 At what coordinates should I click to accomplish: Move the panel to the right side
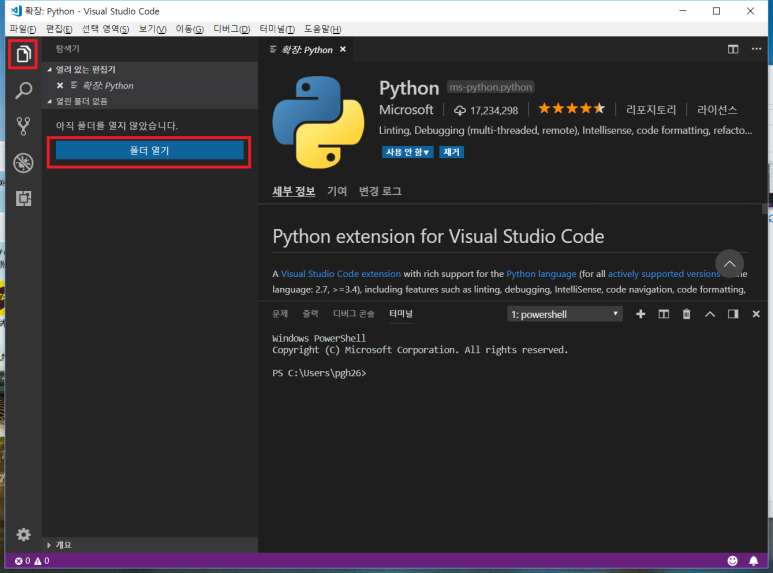click(x=733, y=314)
